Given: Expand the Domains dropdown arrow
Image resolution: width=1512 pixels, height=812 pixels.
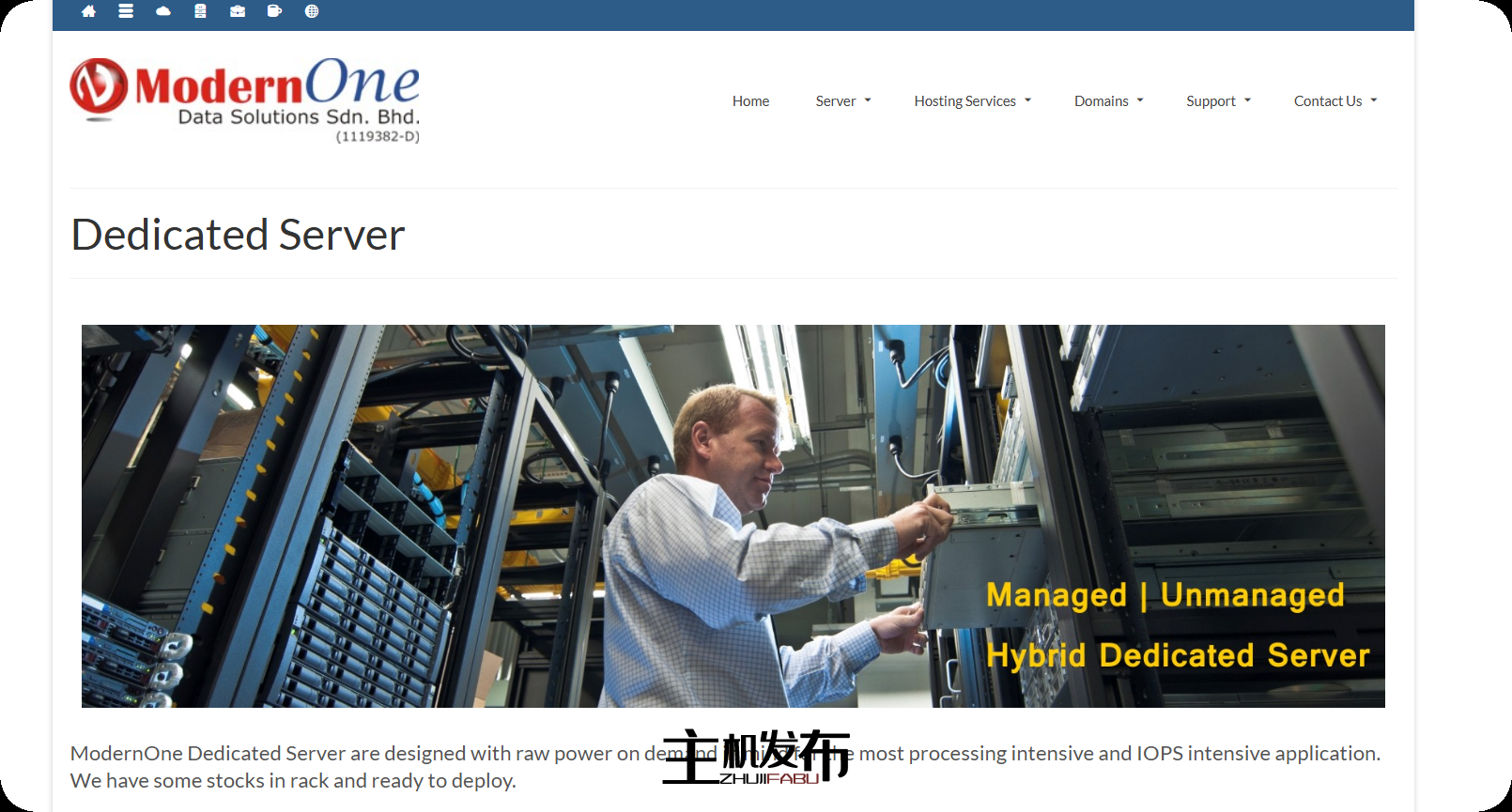Looking at the screenshot, I should (1140, 100).
